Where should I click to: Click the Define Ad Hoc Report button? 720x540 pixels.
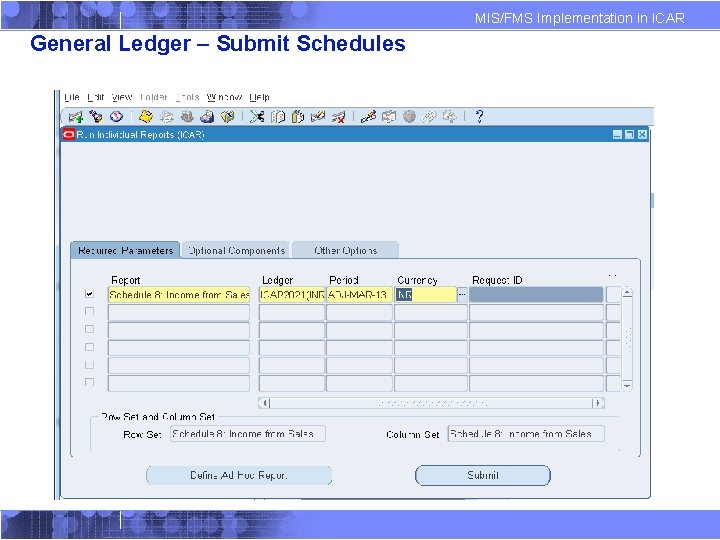click(239, 475)
